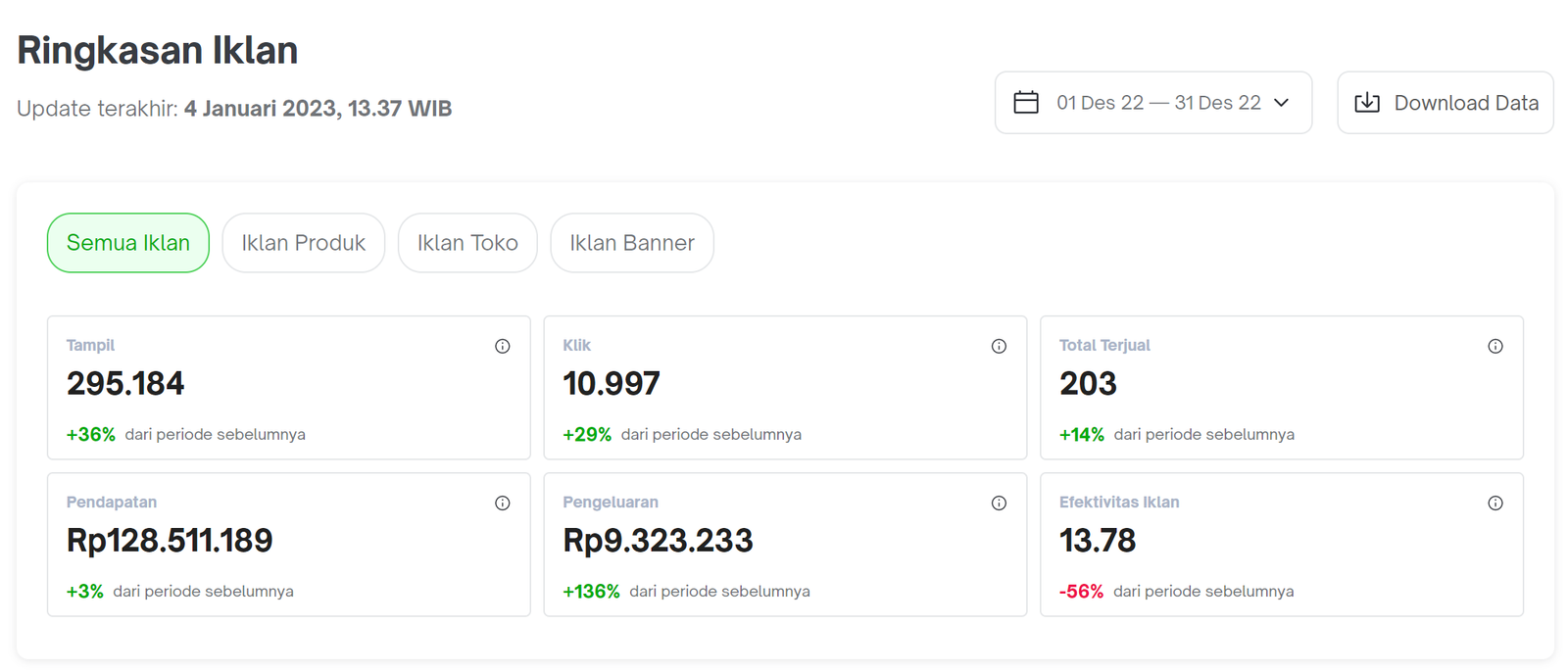Image resolution: width=1568 pixels, height=672 pixels.
Task: Click the -56% change on Efektivitas Iklan
Action: point(1081,592)
